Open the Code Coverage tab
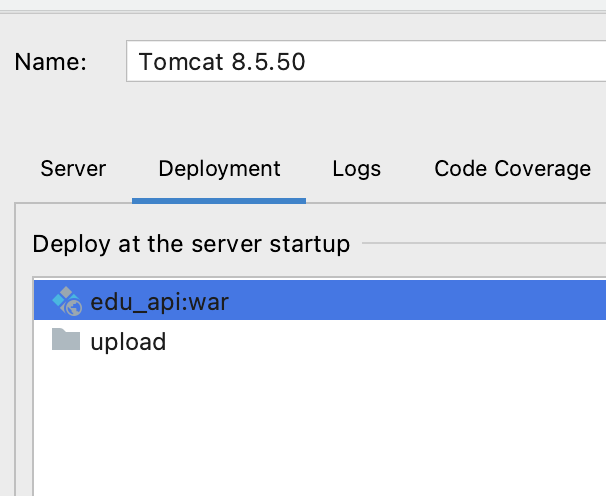This screenshot has height=496, width=606. (x=512, y=169)
